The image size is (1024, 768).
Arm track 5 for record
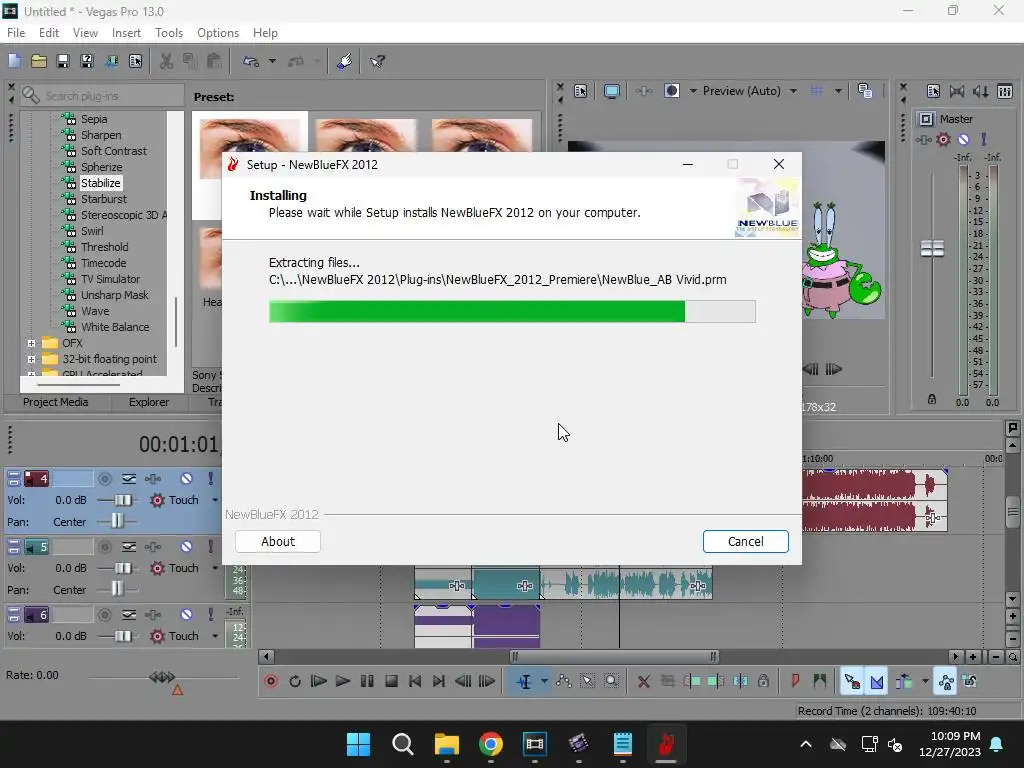click(x=104, y=547)
